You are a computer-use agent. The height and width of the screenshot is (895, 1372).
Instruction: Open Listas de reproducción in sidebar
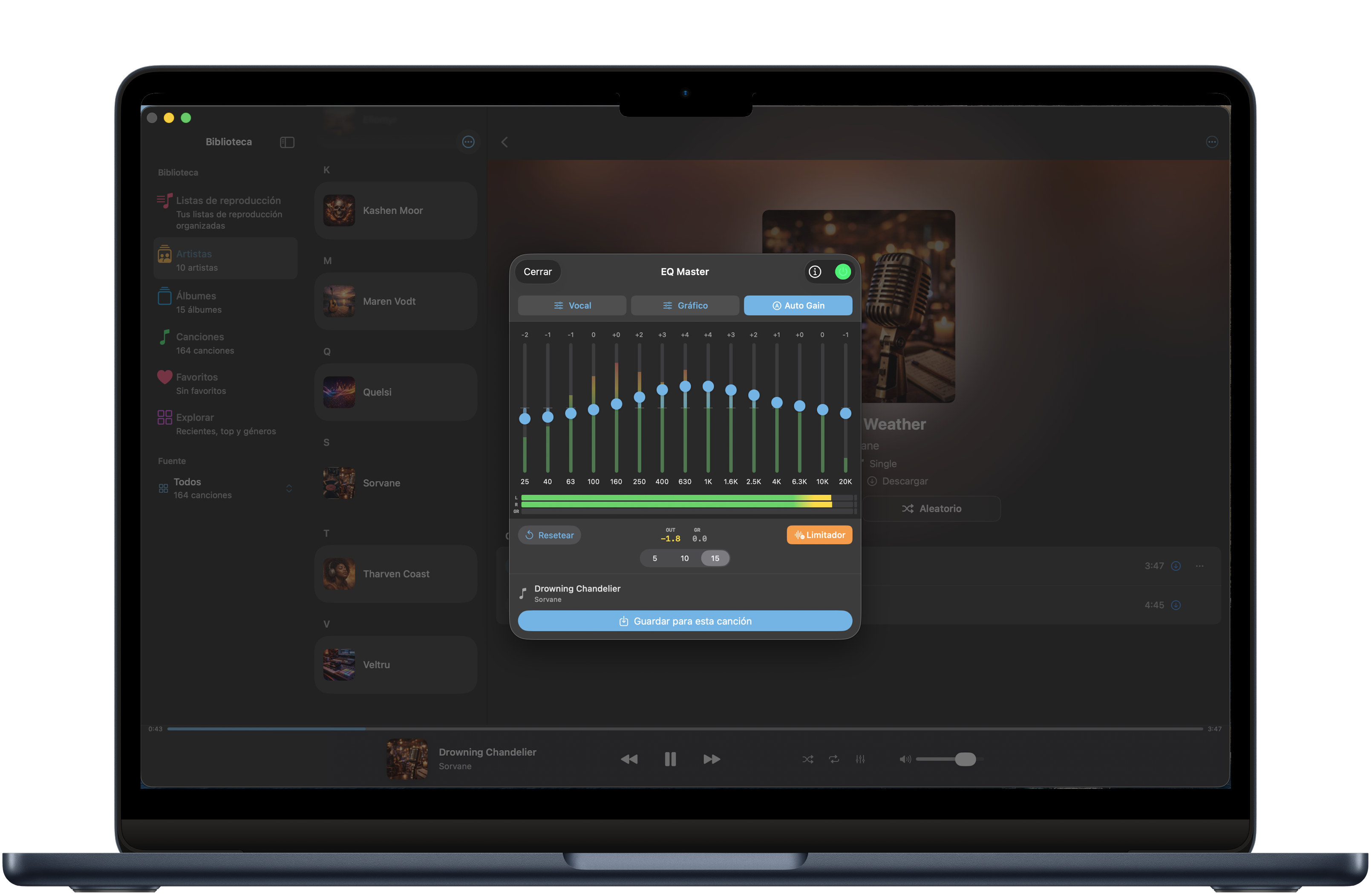[225, 212]
